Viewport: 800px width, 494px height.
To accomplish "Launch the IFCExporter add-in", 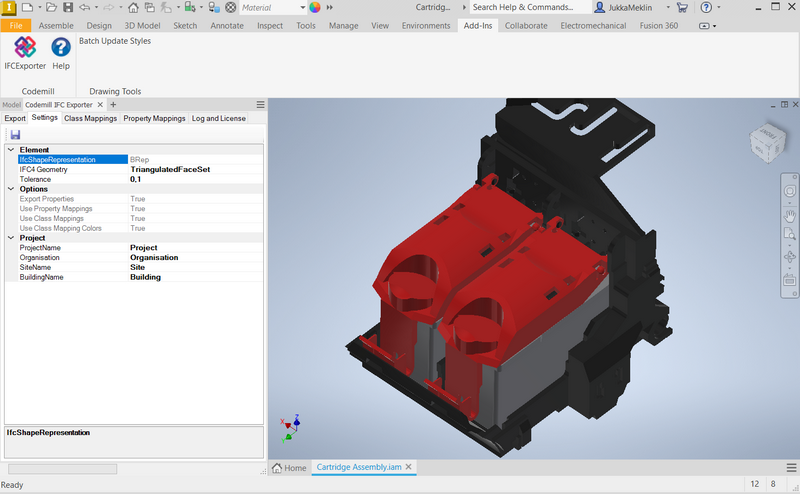I will 25,53.
